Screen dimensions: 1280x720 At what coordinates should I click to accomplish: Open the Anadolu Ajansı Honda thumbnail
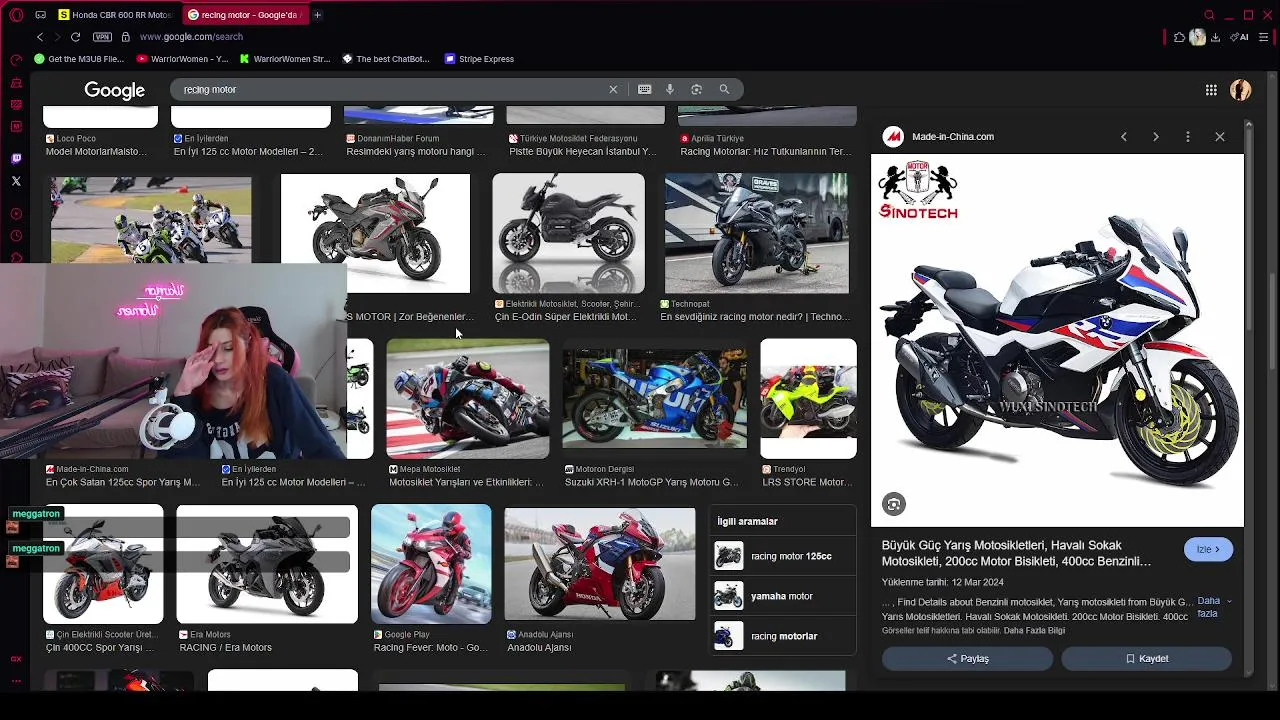[600, 564]
